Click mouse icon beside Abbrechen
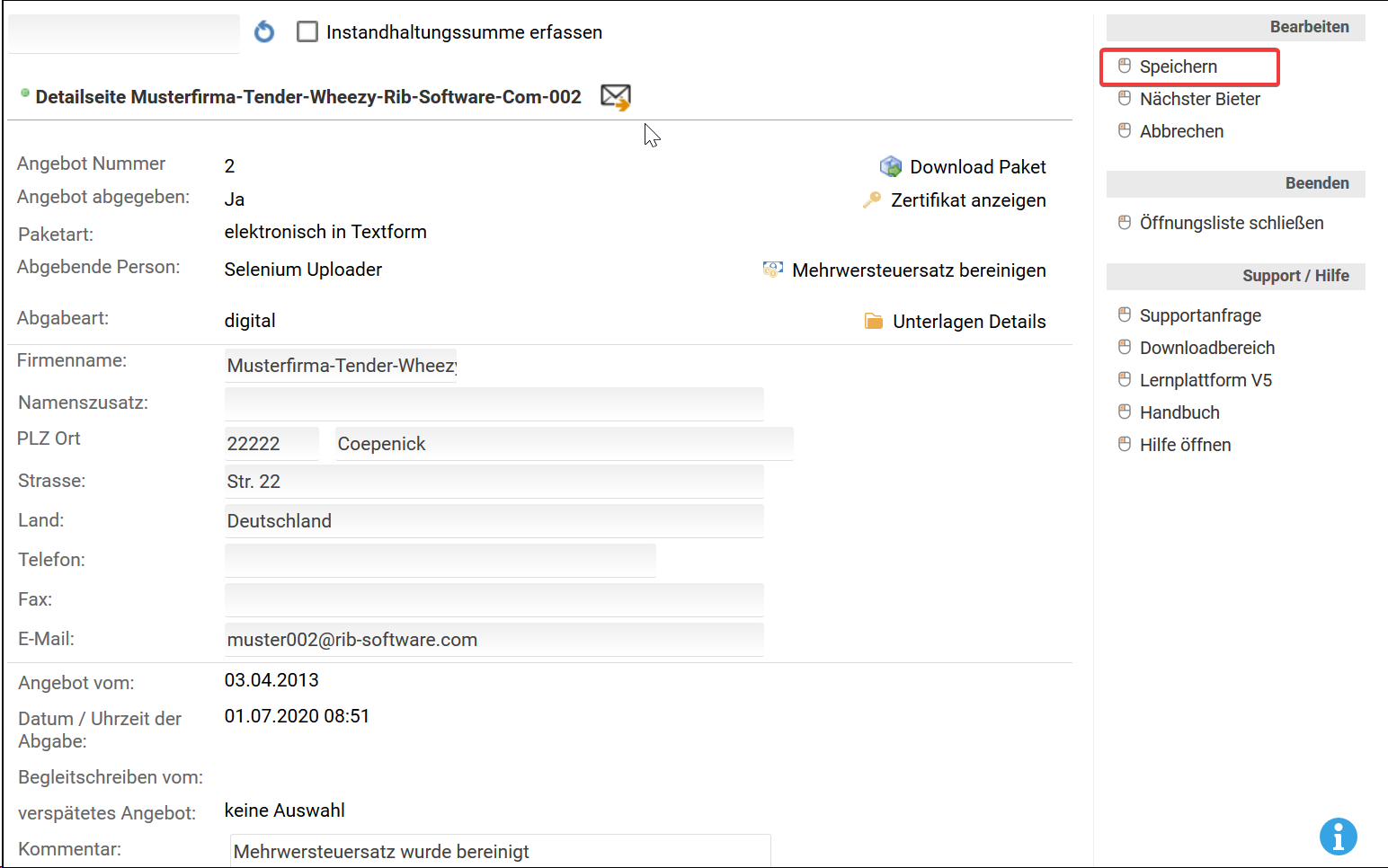1388x868 pixels. point(1125,130)
